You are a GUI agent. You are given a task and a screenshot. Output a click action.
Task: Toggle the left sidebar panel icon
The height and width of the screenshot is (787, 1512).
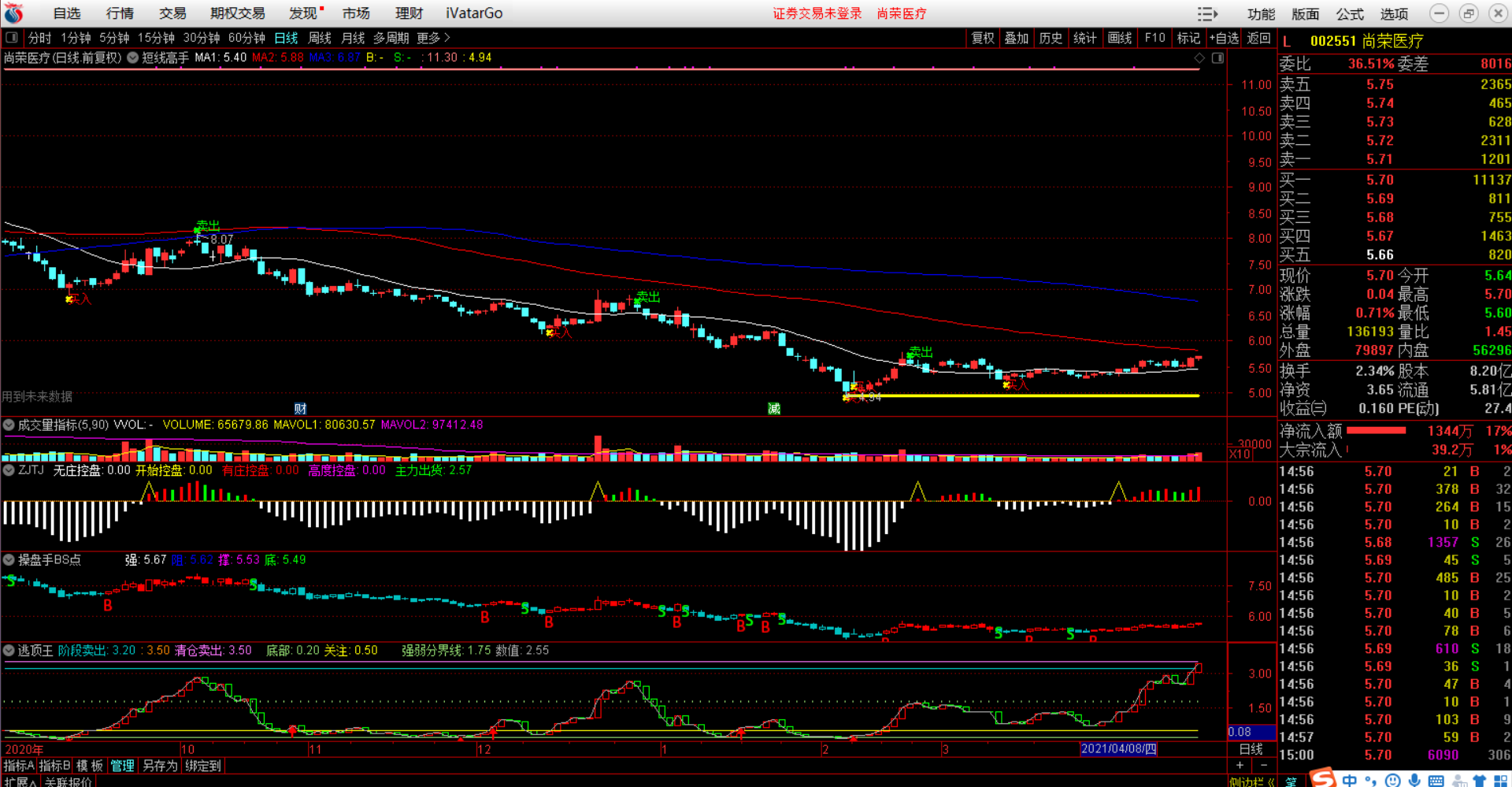(12, 38)
